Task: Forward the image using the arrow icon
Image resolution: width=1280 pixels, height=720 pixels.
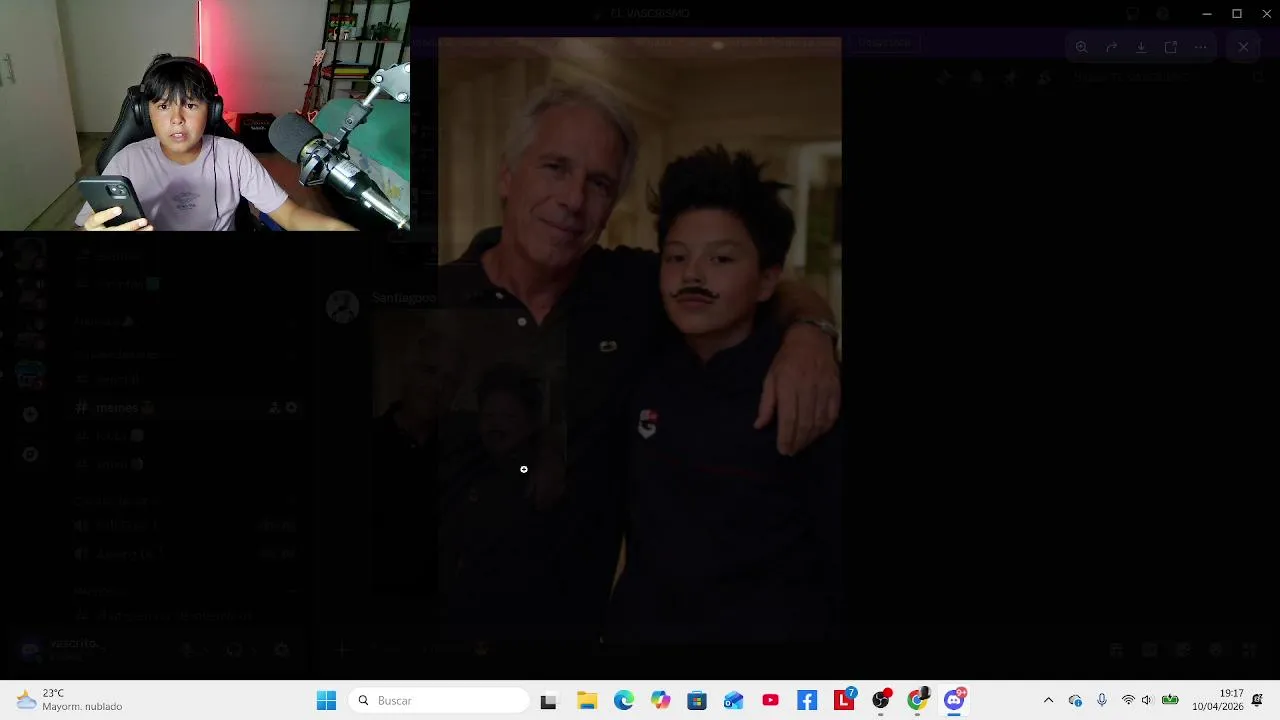Action: [x=1111, y=47]
